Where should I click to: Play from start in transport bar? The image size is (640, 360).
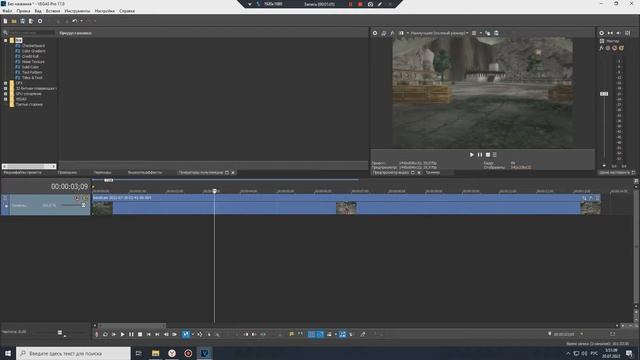click(x=114, y=334)
